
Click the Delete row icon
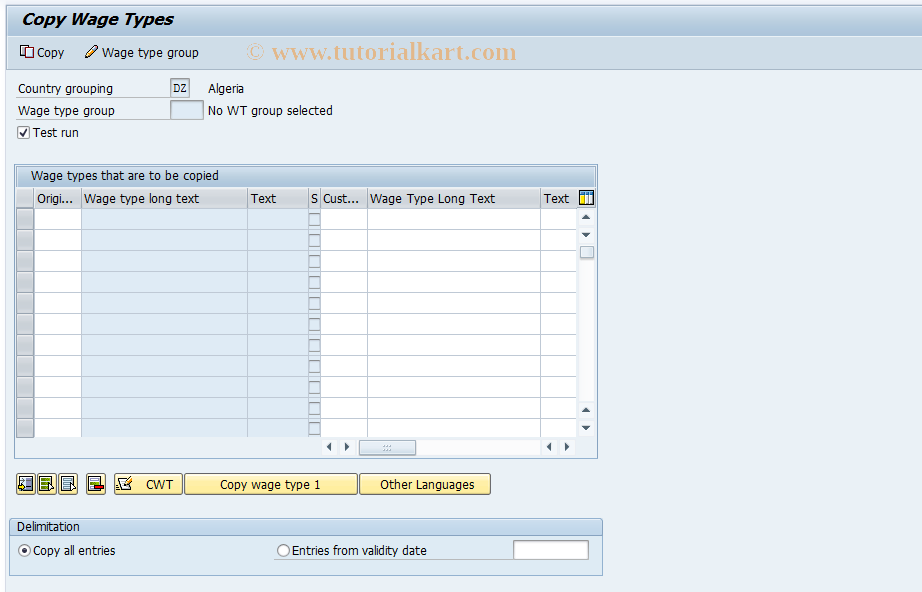(95, 484)
